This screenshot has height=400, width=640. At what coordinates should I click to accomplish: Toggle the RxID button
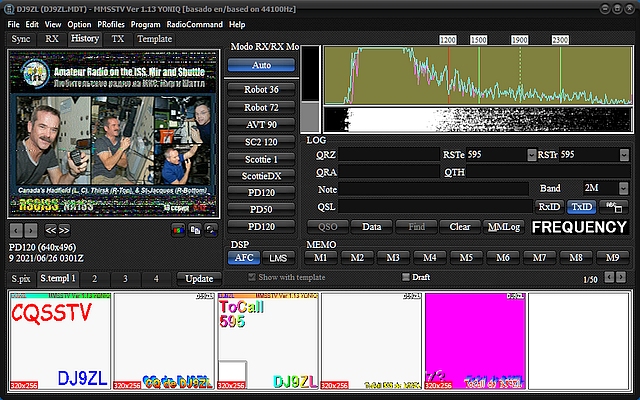pos(549,207)
